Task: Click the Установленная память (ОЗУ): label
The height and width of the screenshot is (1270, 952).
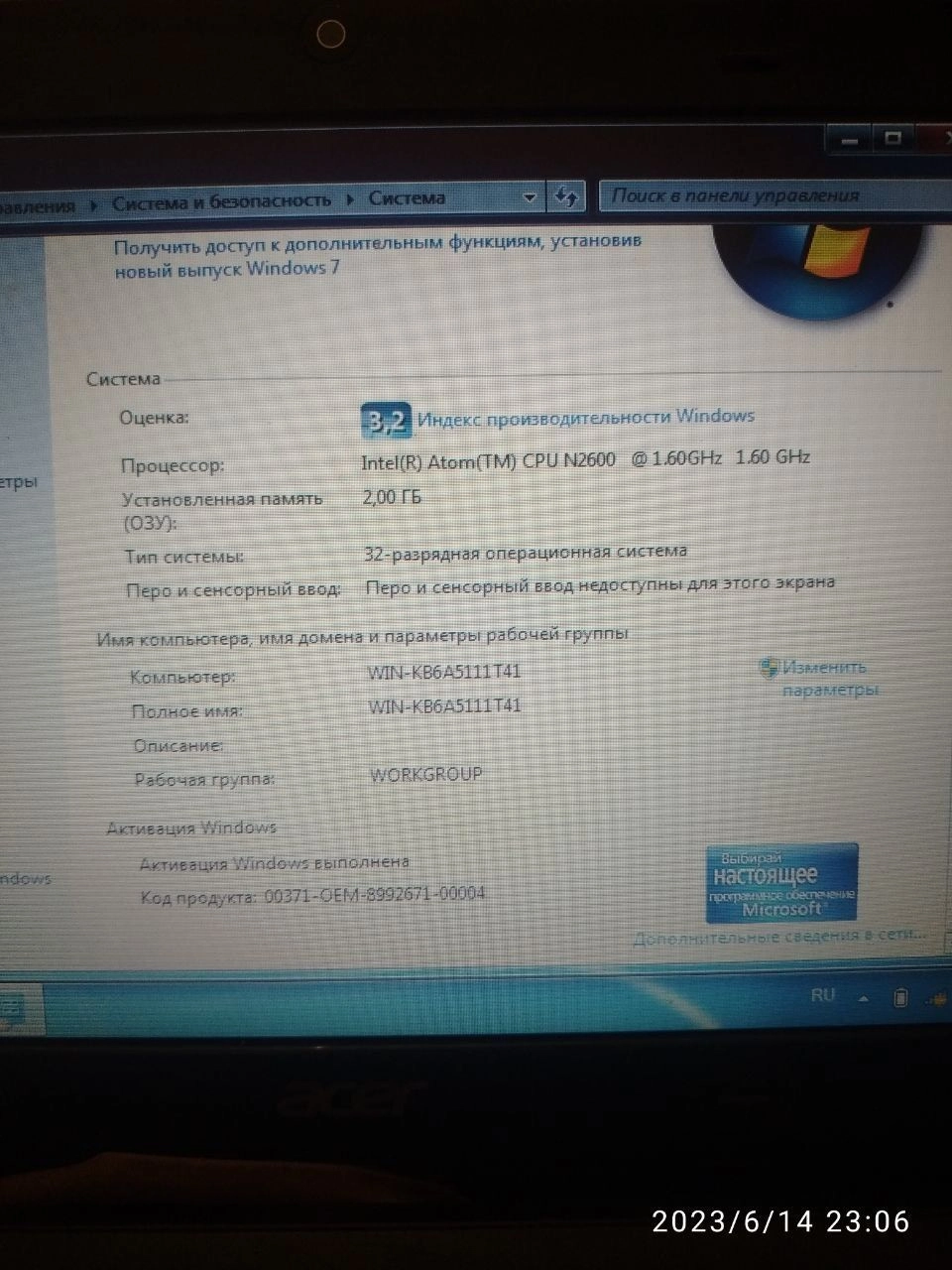Action: (x=222, y=511)
